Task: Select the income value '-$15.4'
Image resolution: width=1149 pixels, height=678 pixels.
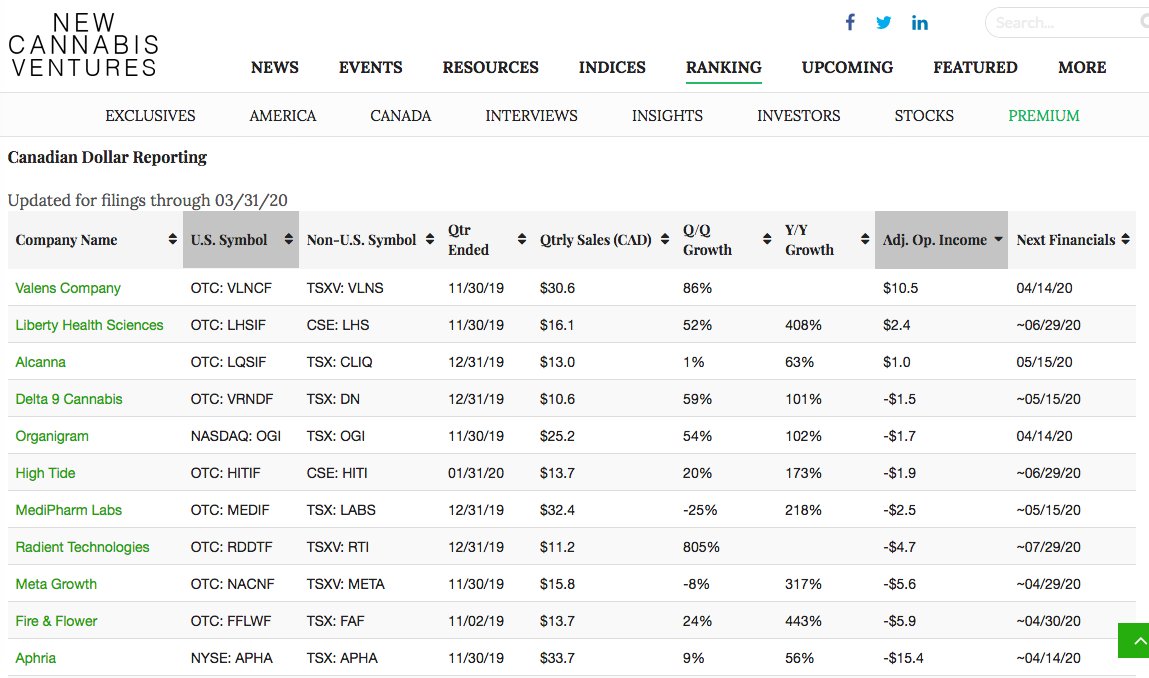Action: (x=903, y=658)
